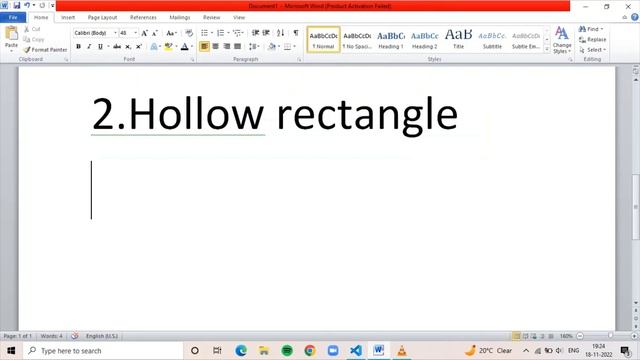Click the Word Help question mark icon
Screen dimensions: 640x360
[x=635, y=17]
